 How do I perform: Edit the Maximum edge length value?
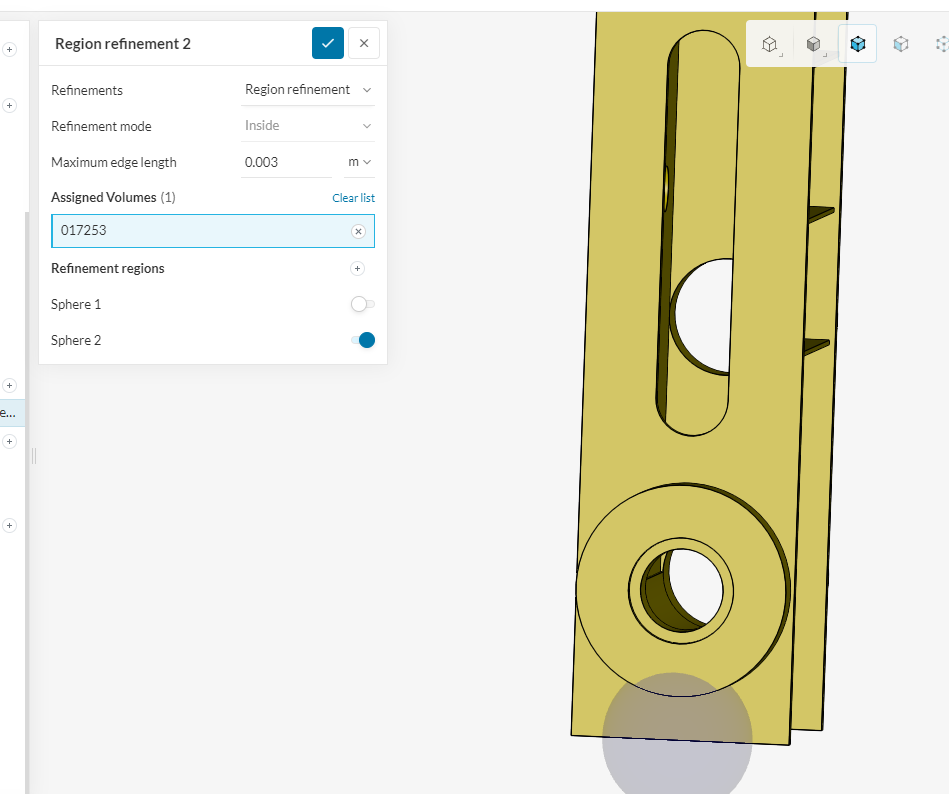pos(286,162)
